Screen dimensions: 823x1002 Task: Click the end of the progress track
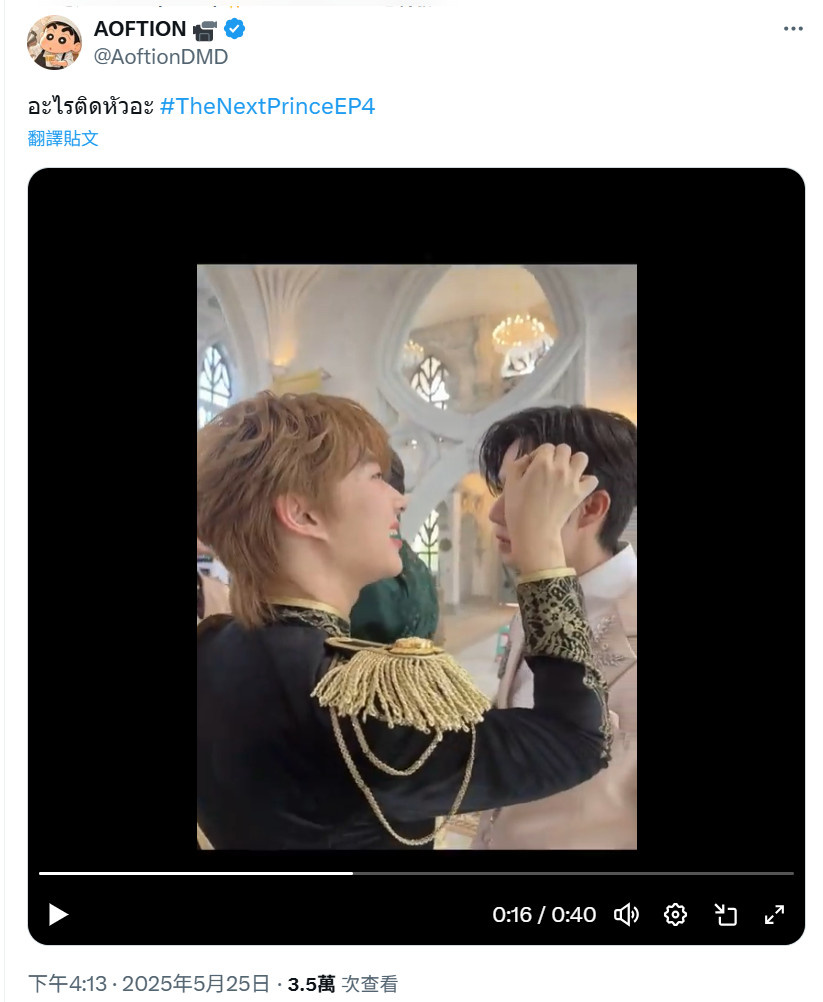pos(791,873)
